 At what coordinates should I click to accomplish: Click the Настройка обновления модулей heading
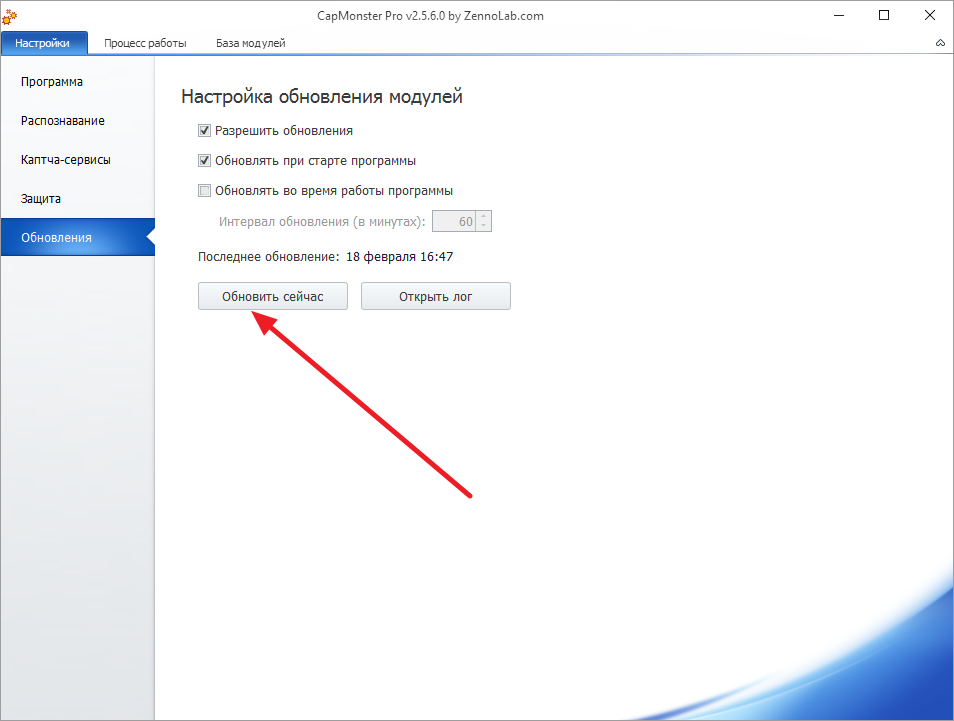pyautogui.click(x=322, y=96)
